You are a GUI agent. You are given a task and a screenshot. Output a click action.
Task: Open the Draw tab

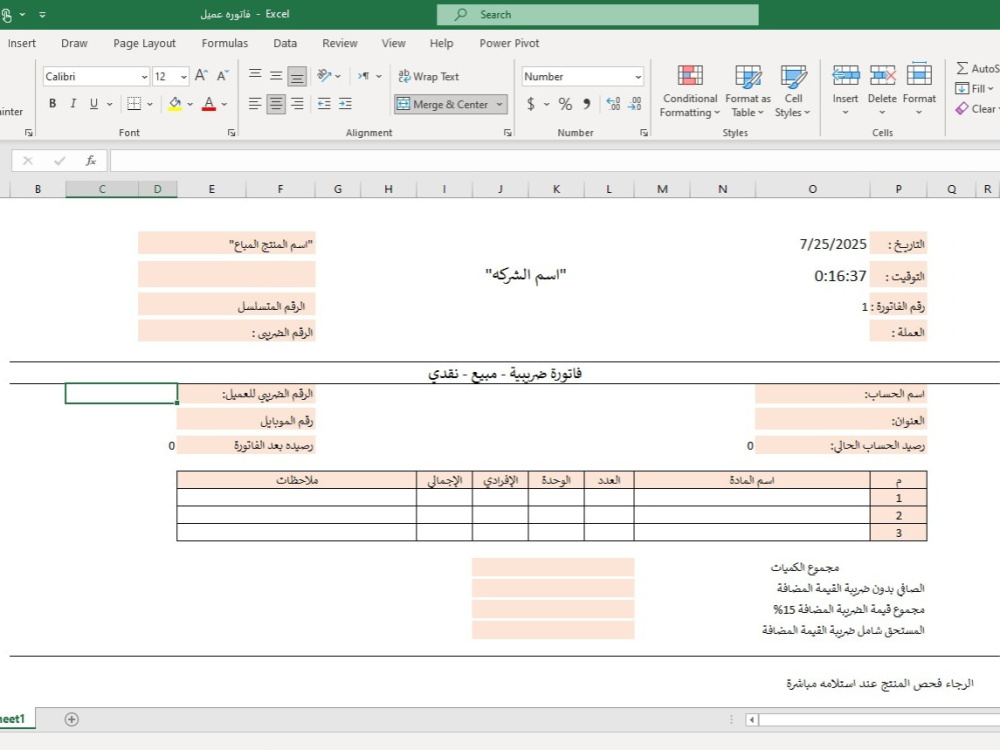tap(74, 43)
